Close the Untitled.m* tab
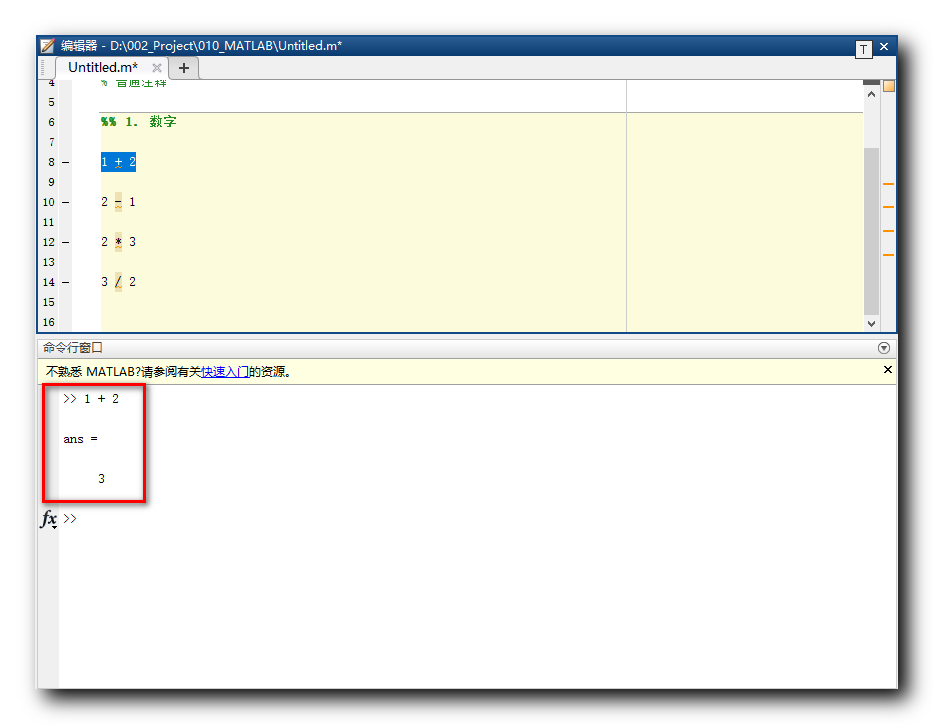This screenshot has width=933, height=724. pyautogui.click(x=156, y=68)
